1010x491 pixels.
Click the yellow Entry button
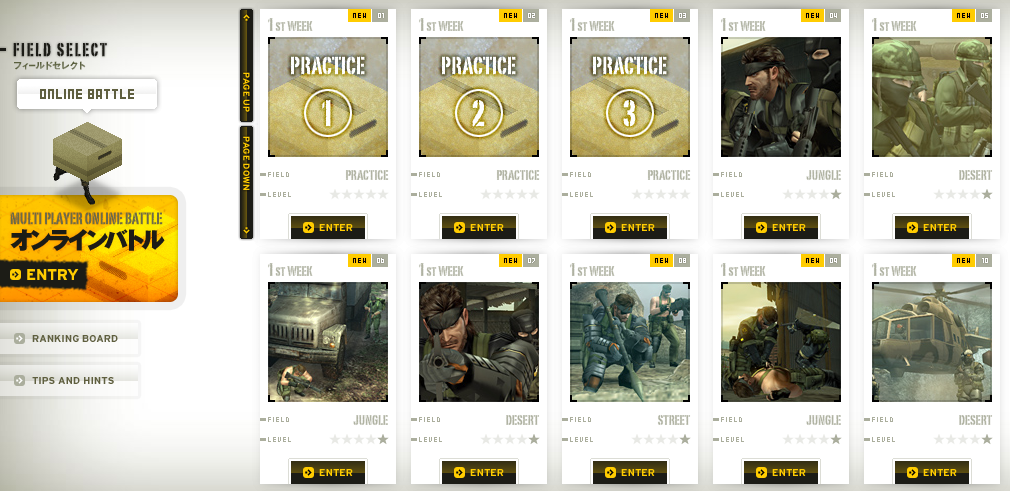44,274
